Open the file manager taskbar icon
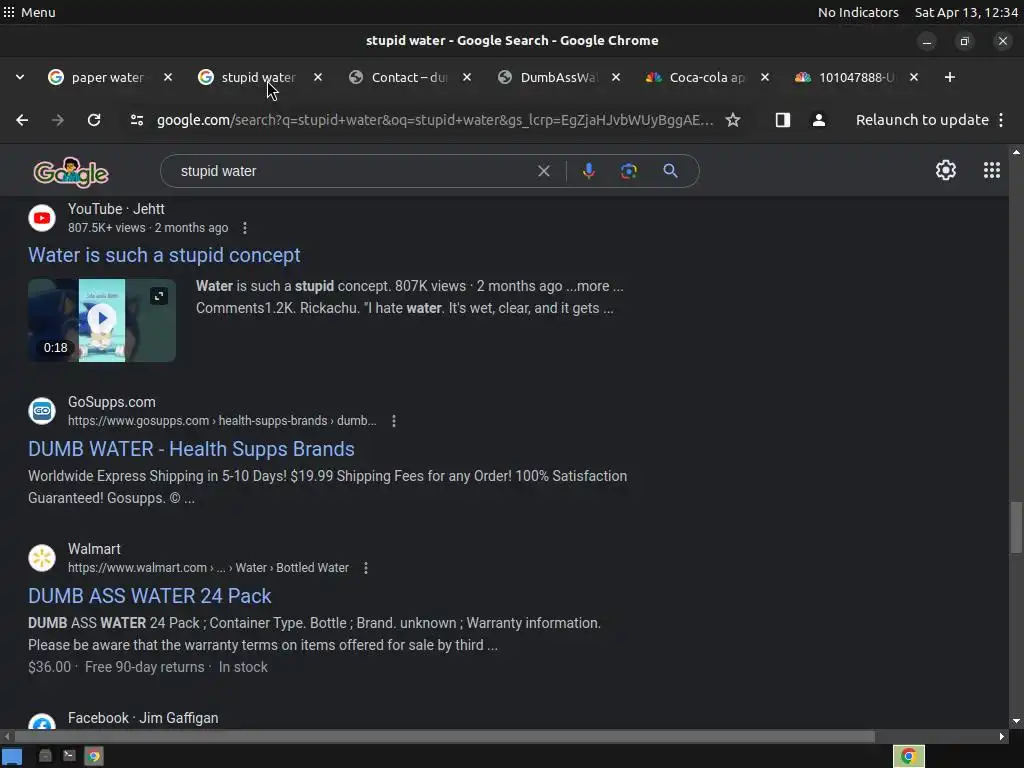1024x768 pixels. point(45,756)
